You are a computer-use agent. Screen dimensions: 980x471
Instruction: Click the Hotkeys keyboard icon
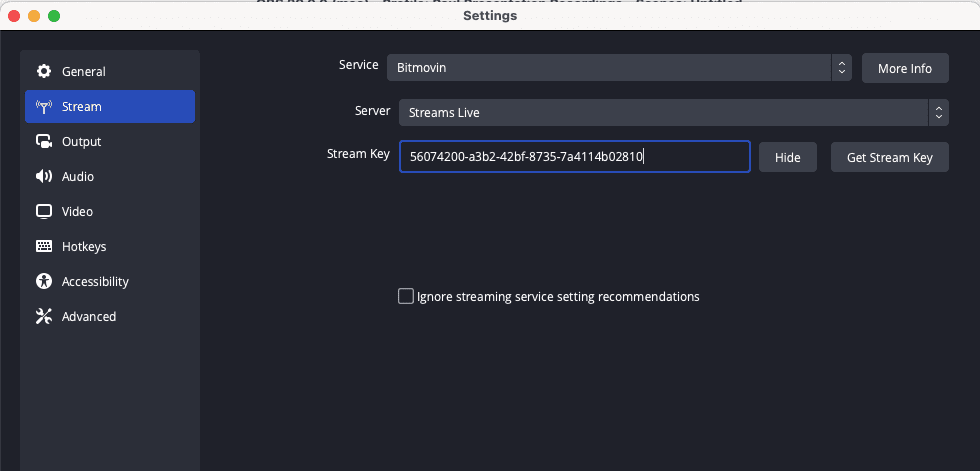44,247
